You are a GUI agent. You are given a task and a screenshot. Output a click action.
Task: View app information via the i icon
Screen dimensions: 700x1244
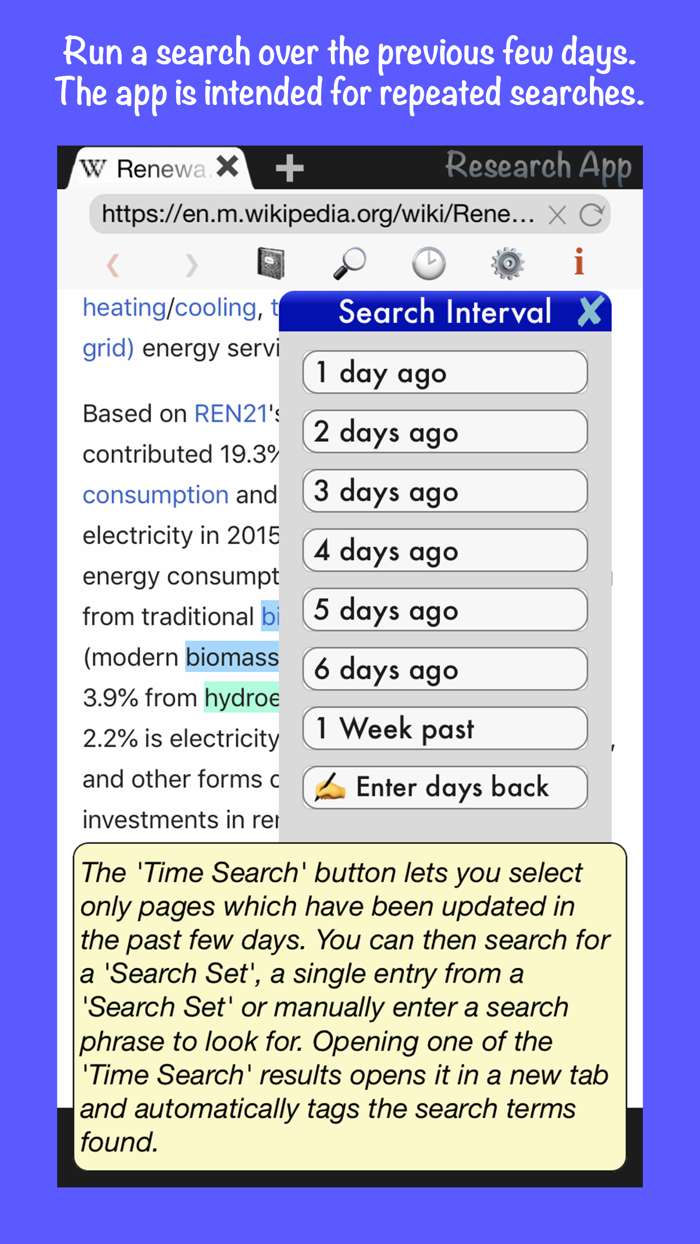[x=578, y=263]
